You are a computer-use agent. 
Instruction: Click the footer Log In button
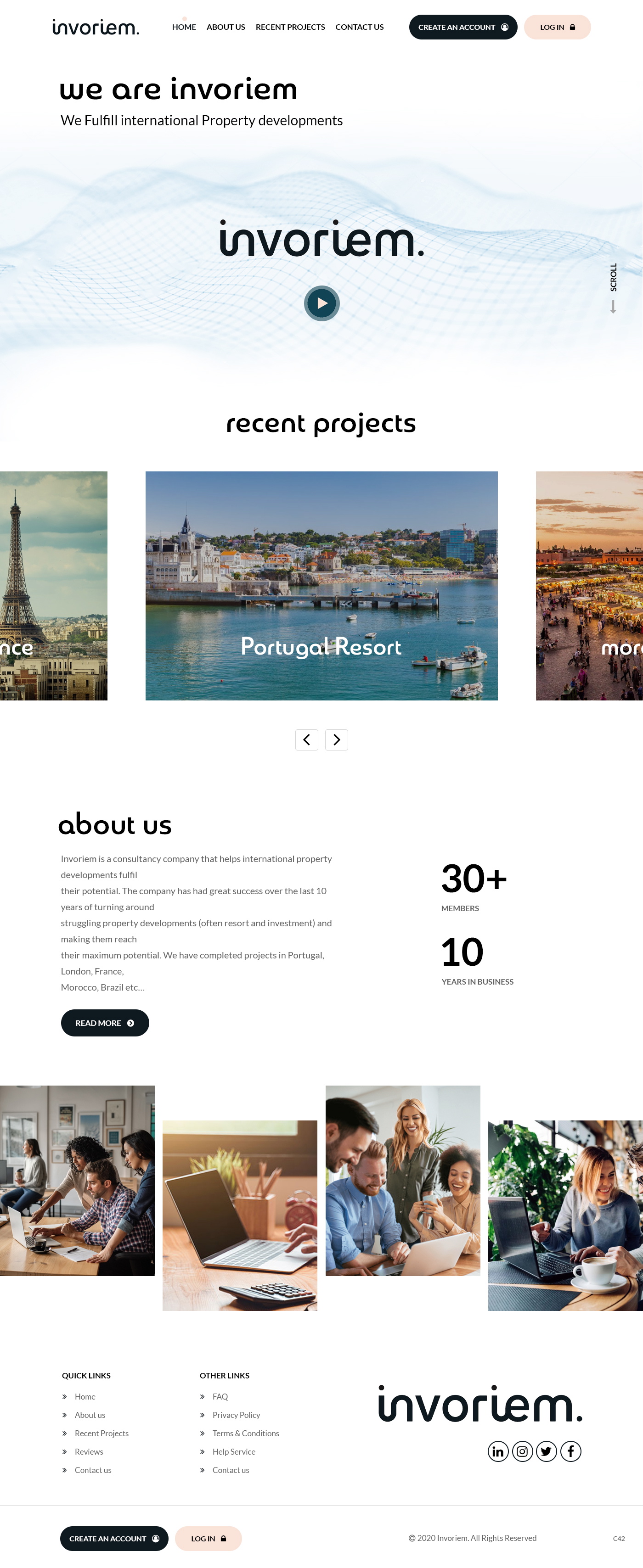tap(208, 1539)
